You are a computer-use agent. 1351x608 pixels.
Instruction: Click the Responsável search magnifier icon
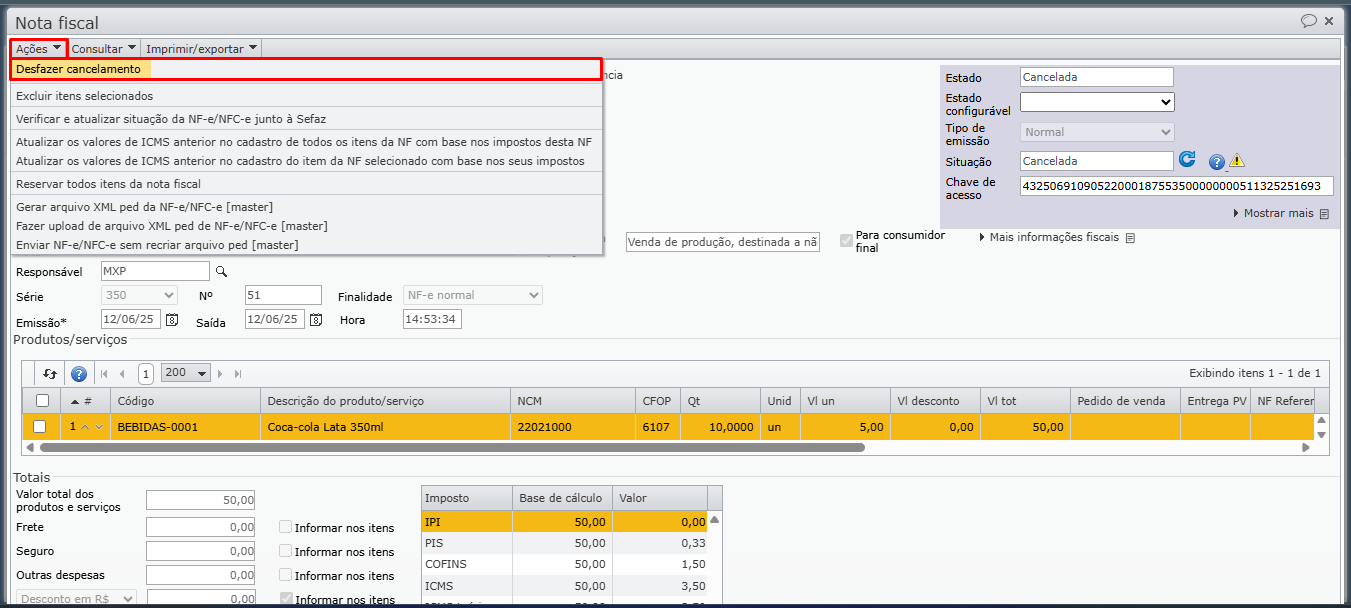(x=222, y=271)
